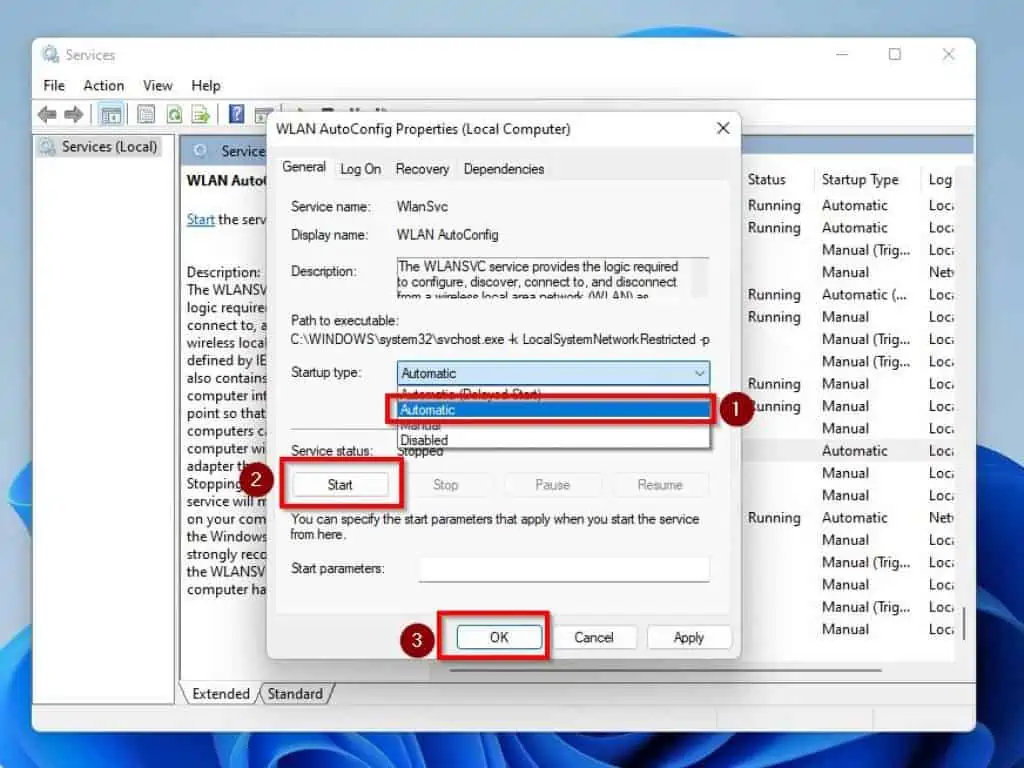
Task: Click the Services (Local) tree icon
Action: (47, 146)
